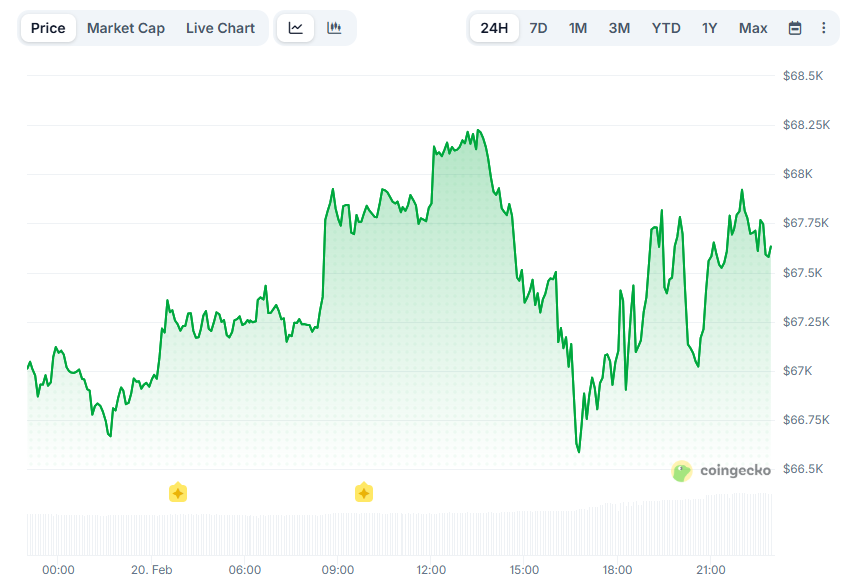Screen dimensions: 848x576
Task: Choose the 3M time range
Action: 619,28
